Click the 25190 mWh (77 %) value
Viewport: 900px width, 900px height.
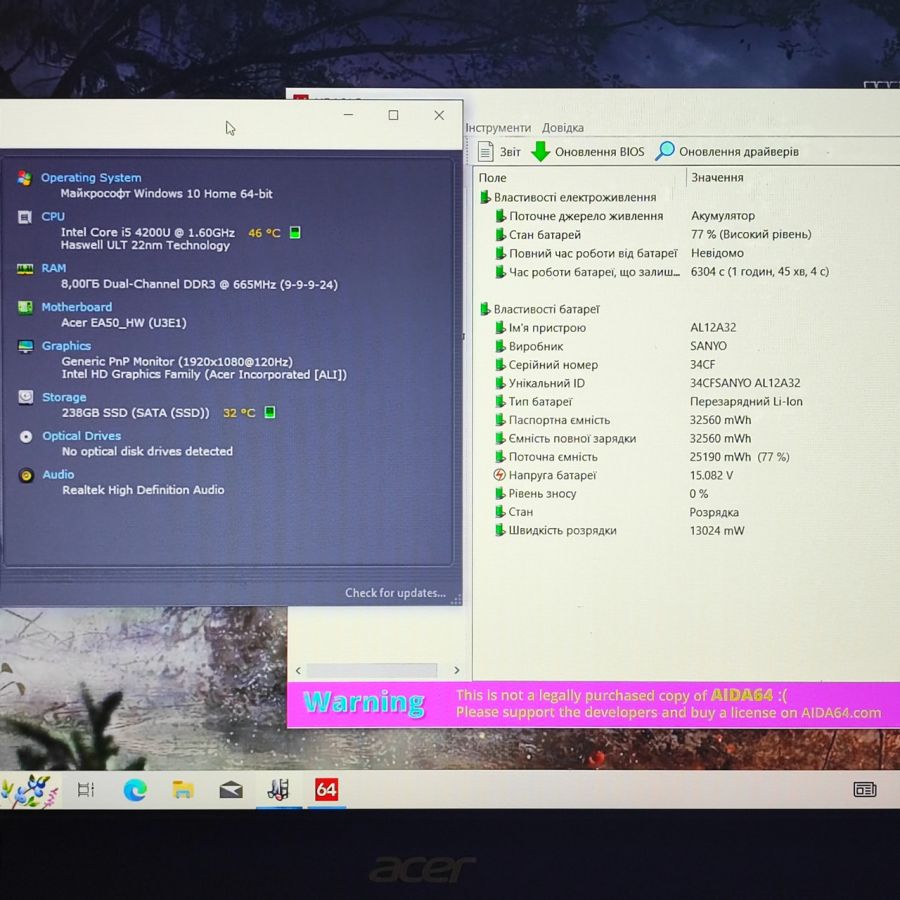coord(739,457)
